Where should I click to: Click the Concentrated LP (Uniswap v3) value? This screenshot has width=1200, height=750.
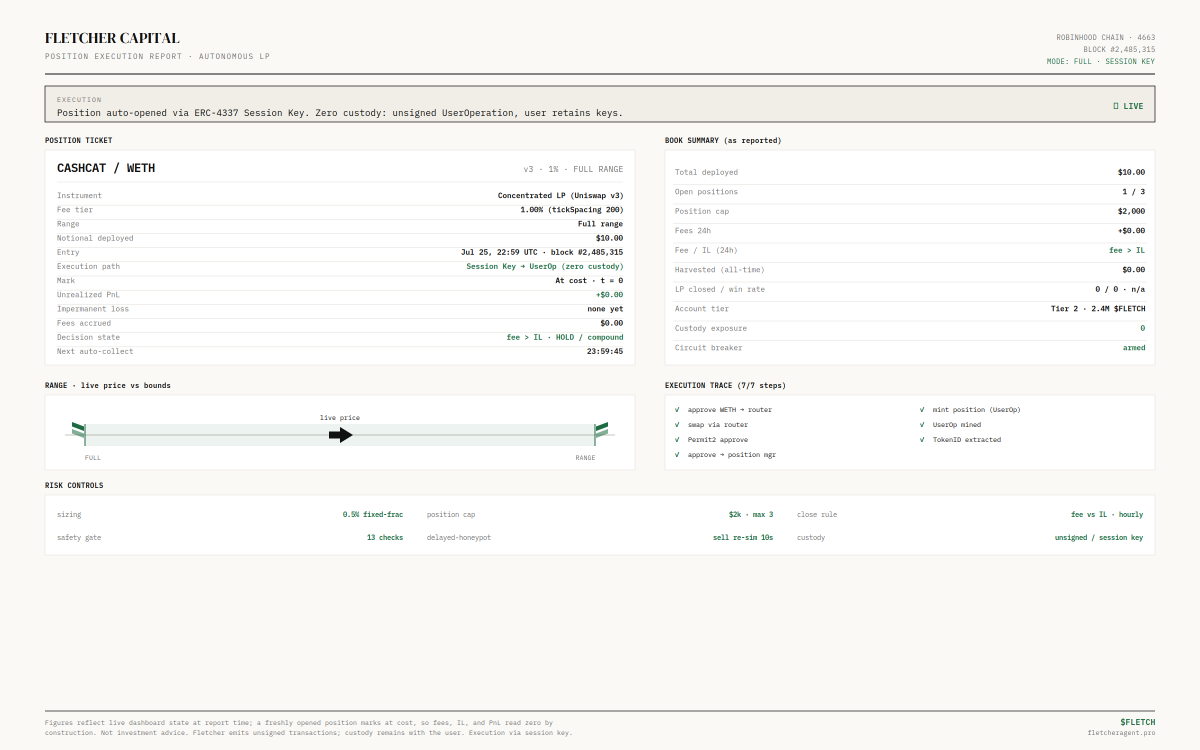[x=560, y=196]
